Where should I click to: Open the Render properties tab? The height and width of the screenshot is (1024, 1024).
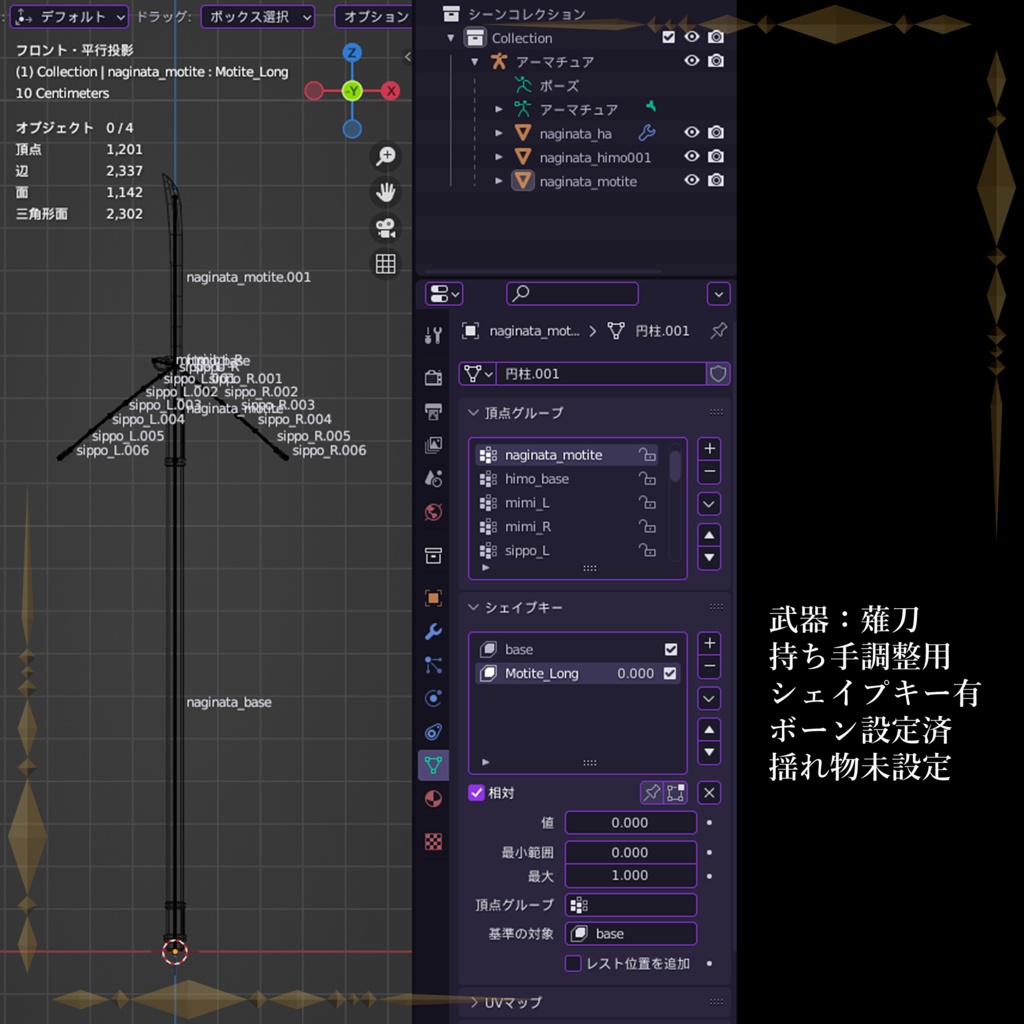[x=433, y=377]
